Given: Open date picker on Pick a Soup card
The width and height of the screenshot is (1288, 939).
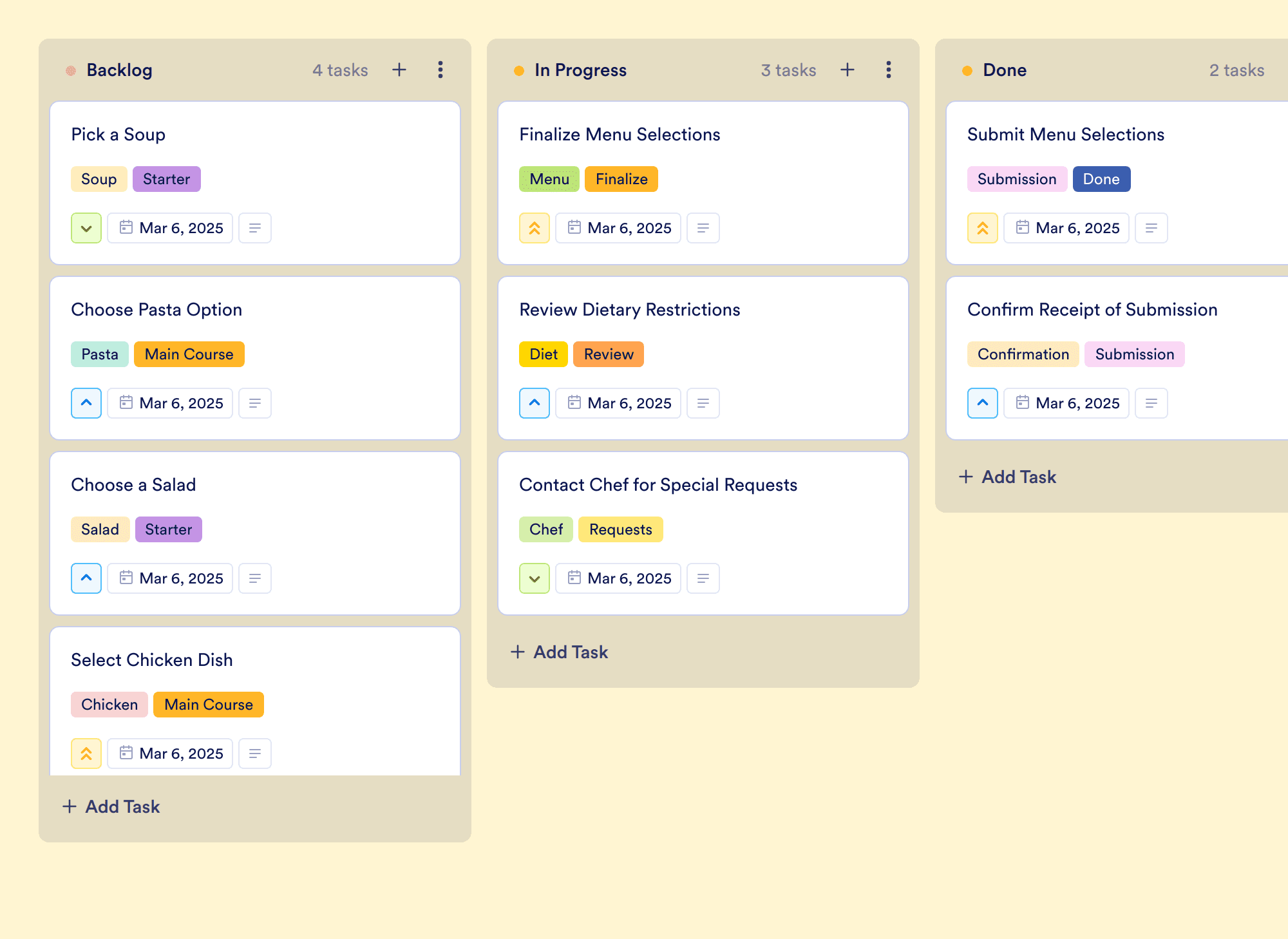Looking at the screenshot, I should tap(170, 228).
